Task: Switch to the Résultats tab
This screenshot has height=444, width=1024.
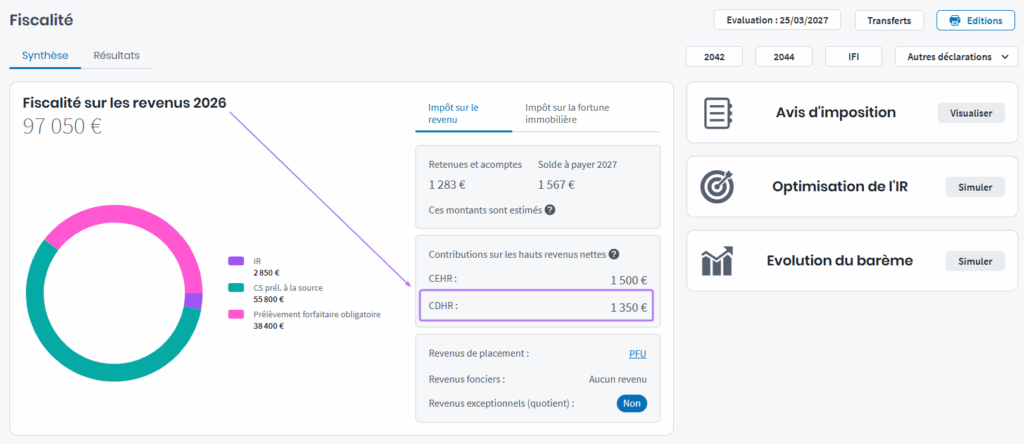Action: tap(116, 56)
